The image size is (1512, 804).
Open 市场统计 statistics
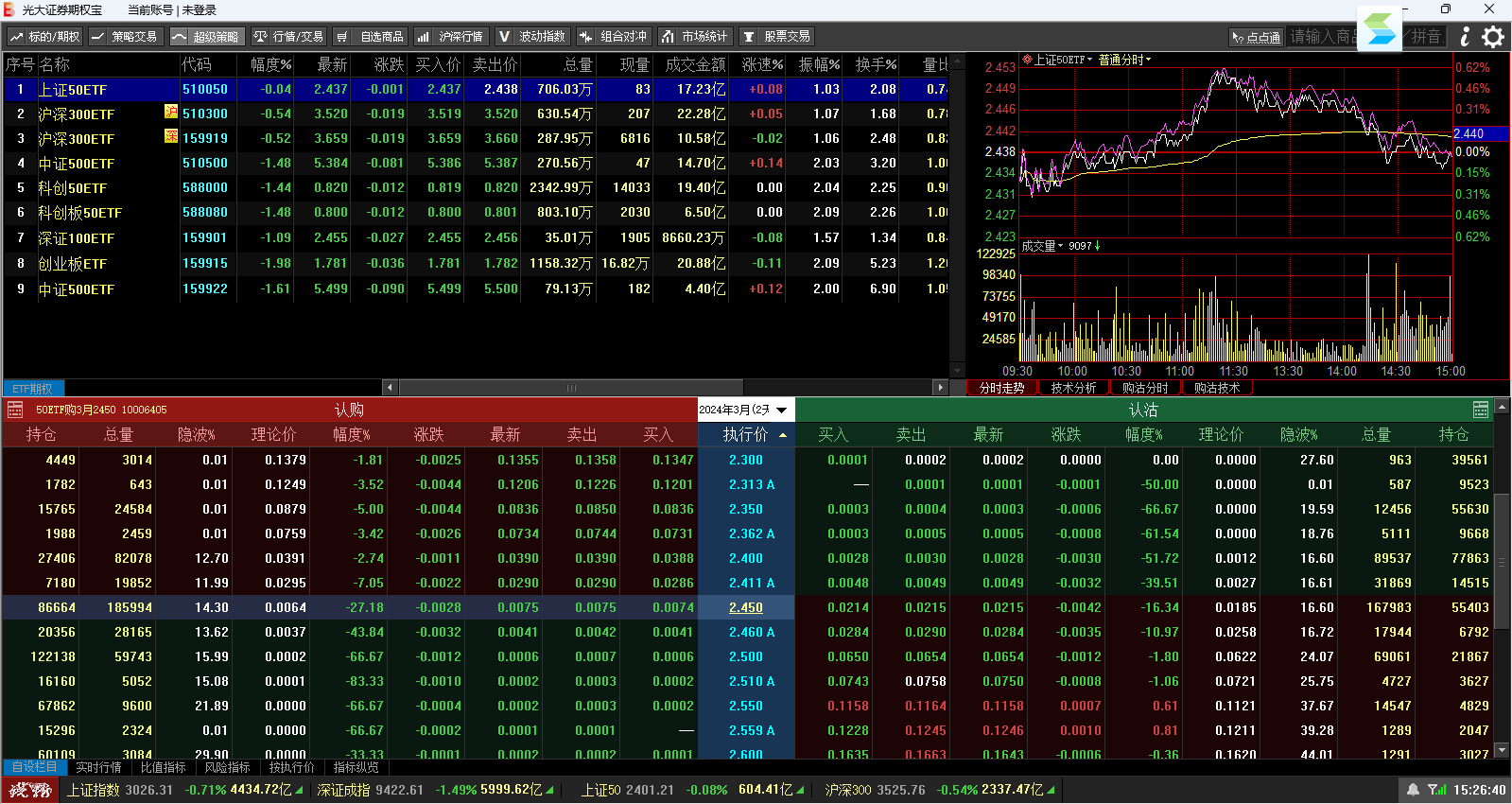pyautogui.click(x=695, y=37)
